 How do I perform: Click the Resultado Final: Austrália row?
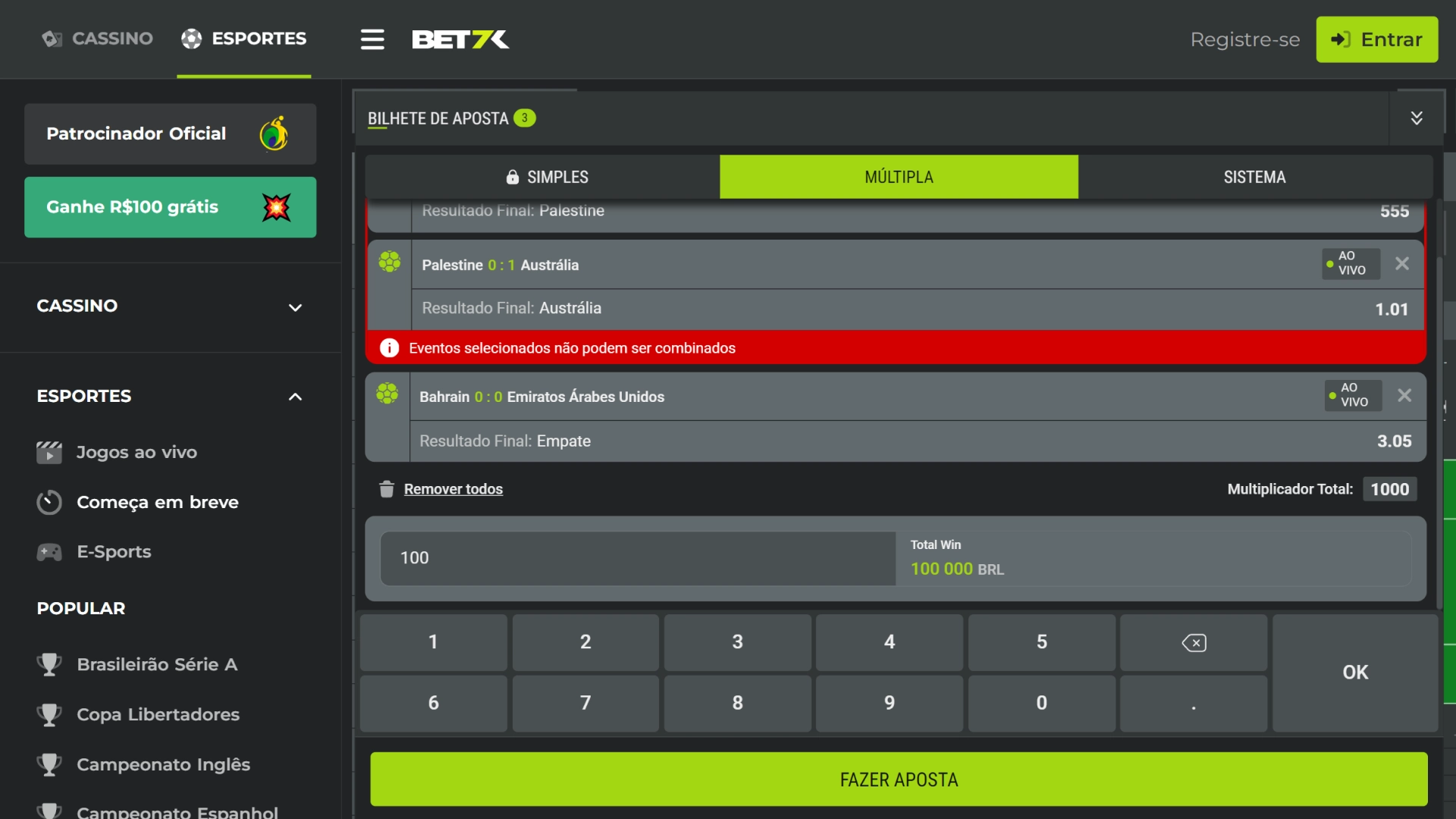[x=918, y=309]
